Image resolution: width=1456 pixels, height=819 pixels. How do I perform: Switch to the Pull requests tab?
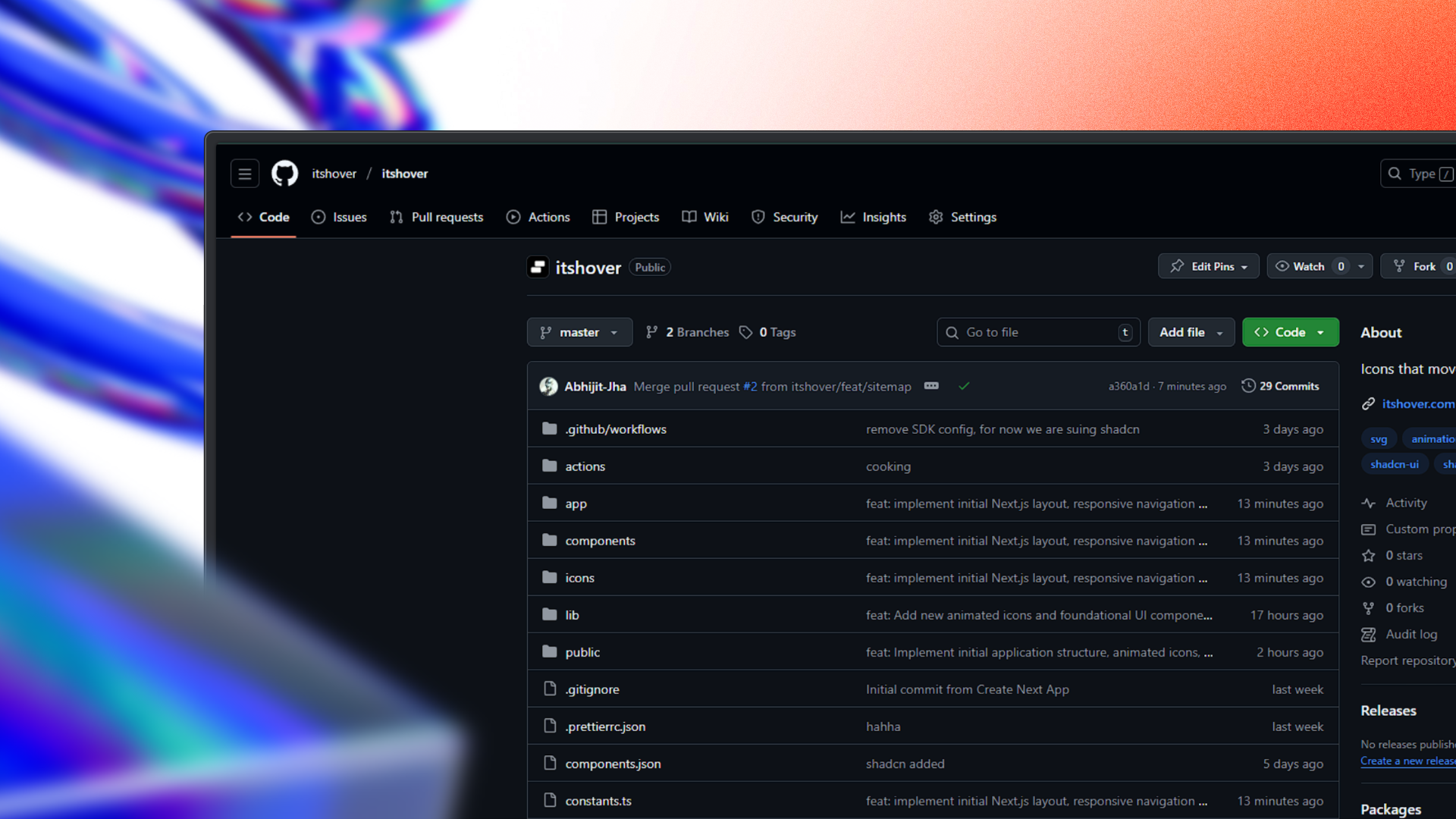437,217
